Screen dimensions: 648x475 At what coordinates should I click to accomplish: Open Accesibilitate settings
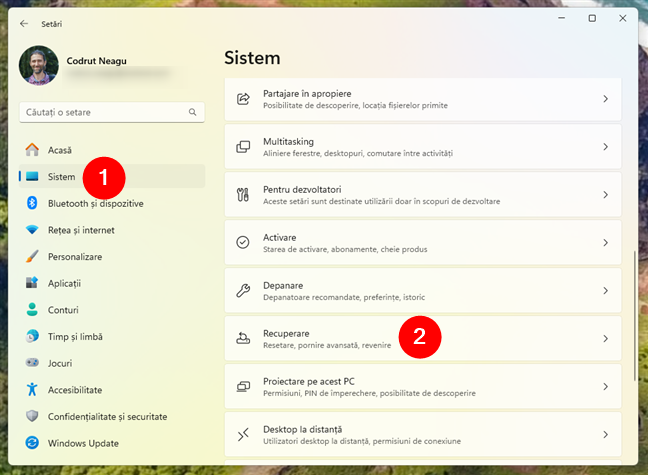click(112, 390)
